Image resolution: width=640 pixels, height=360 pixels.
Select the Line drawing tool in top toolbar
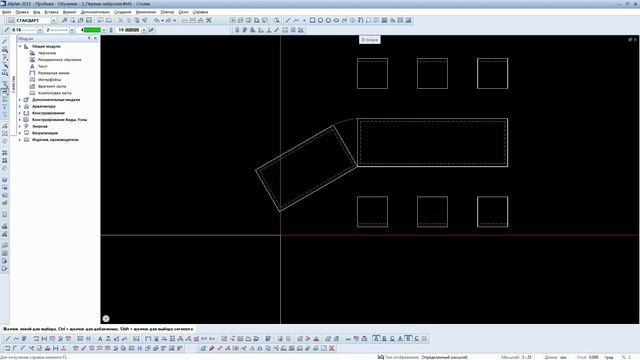point(288,20)
